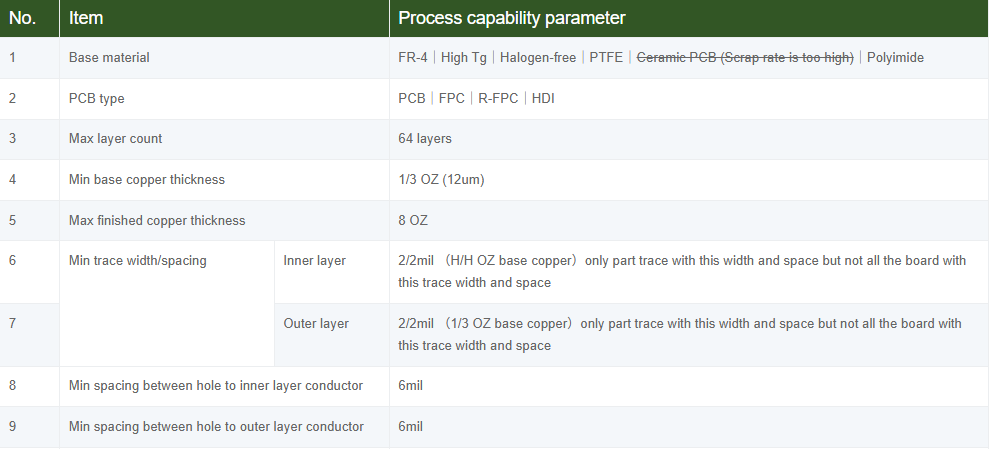Screen dimensions: 993x449
Task: Click the "Inner layer" sub-item cell
Action: point(315,261)
